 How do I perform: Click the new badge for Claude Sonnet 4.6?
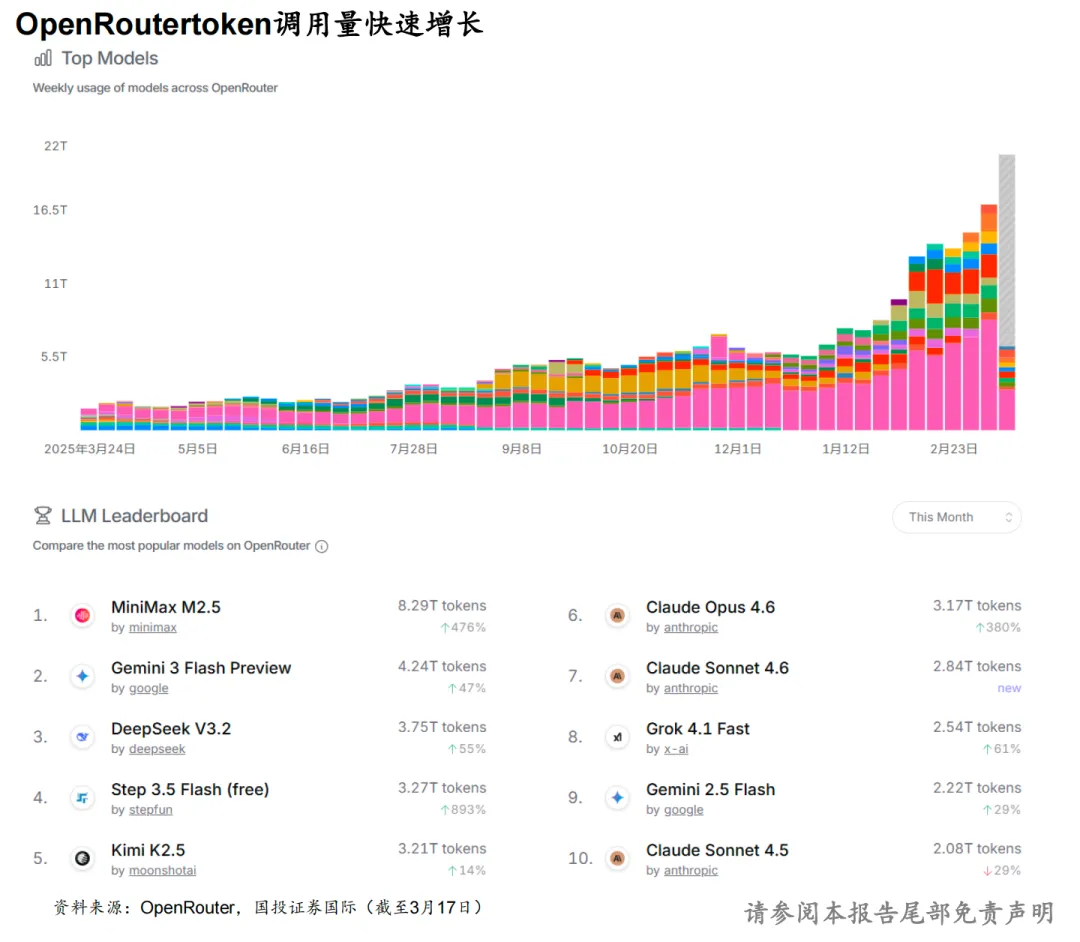1010,688
